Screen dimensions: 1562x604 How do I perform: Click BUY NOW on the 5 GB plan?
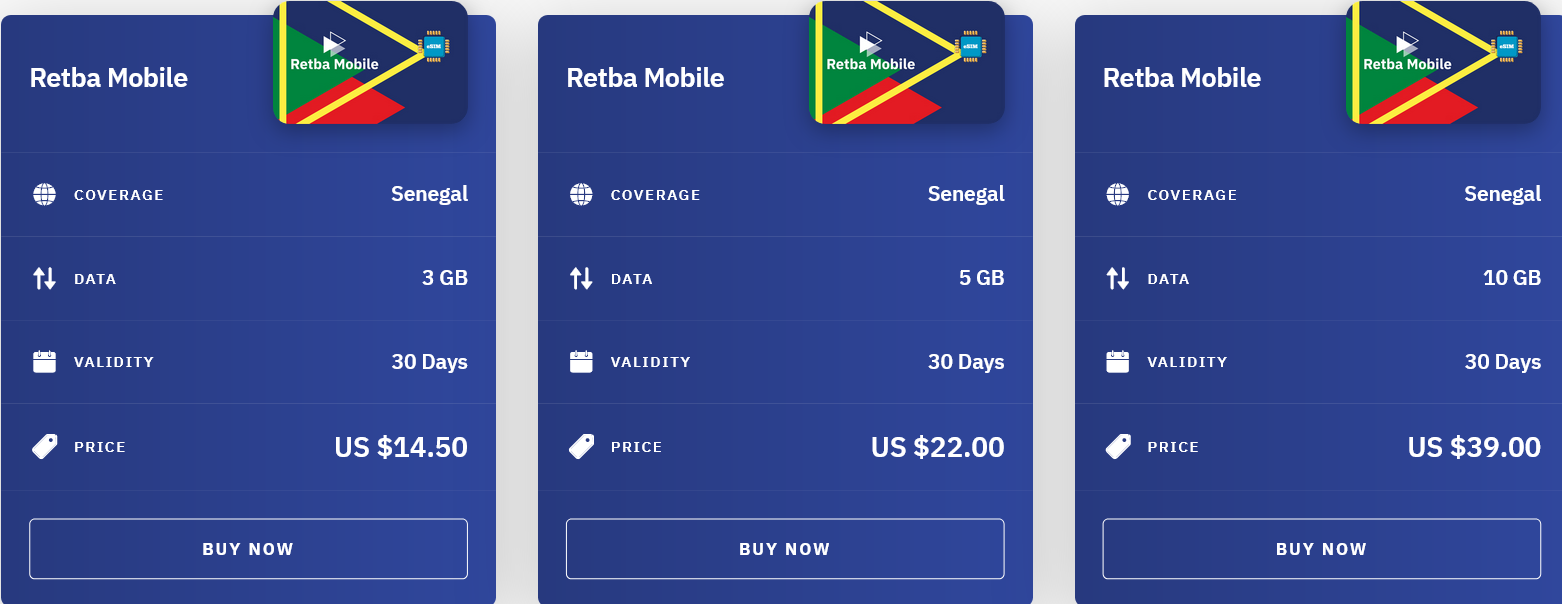coord(785,548)
